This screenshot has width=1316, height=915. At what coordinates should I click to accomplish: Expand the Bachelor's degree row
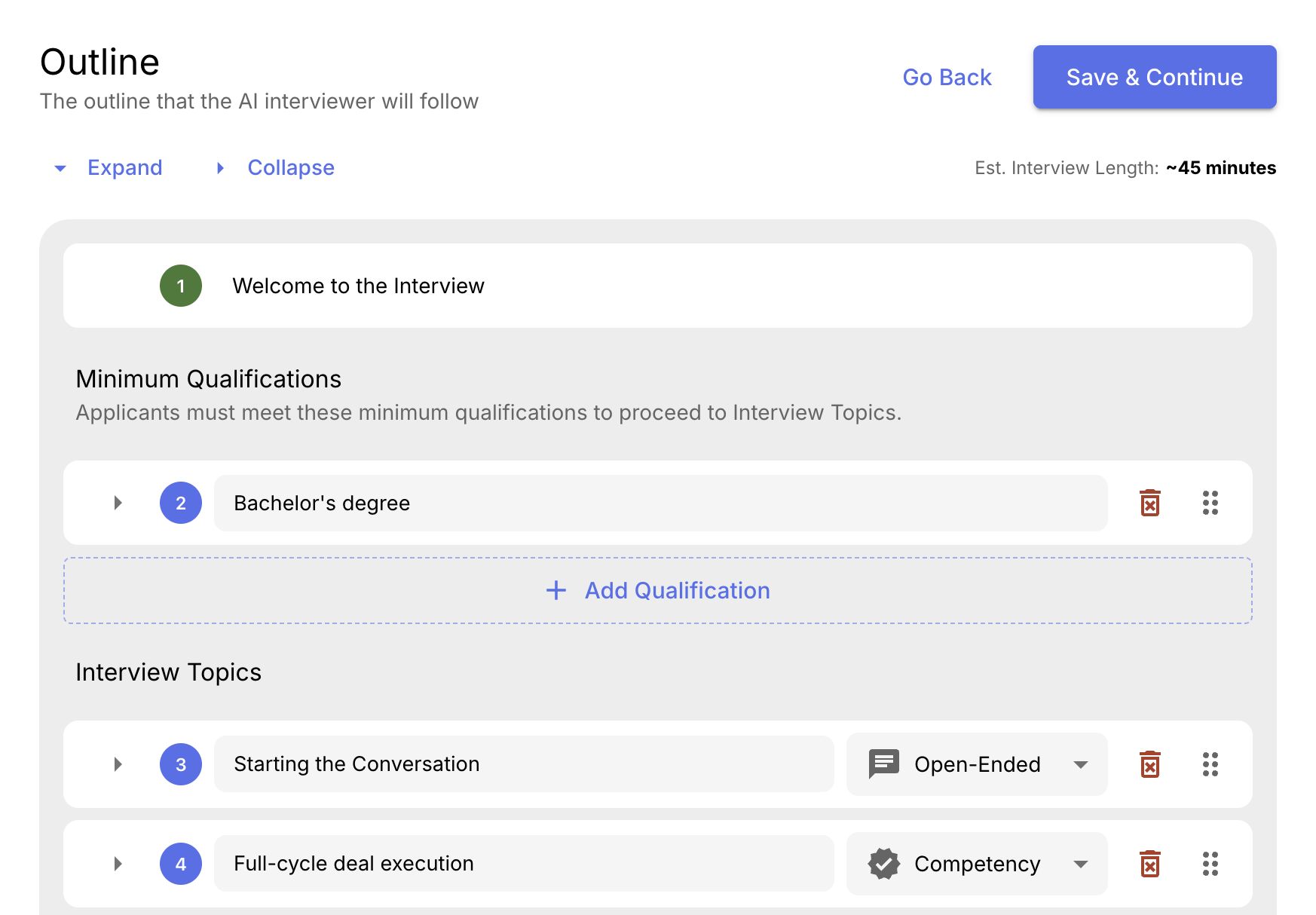tap(118, 503)
